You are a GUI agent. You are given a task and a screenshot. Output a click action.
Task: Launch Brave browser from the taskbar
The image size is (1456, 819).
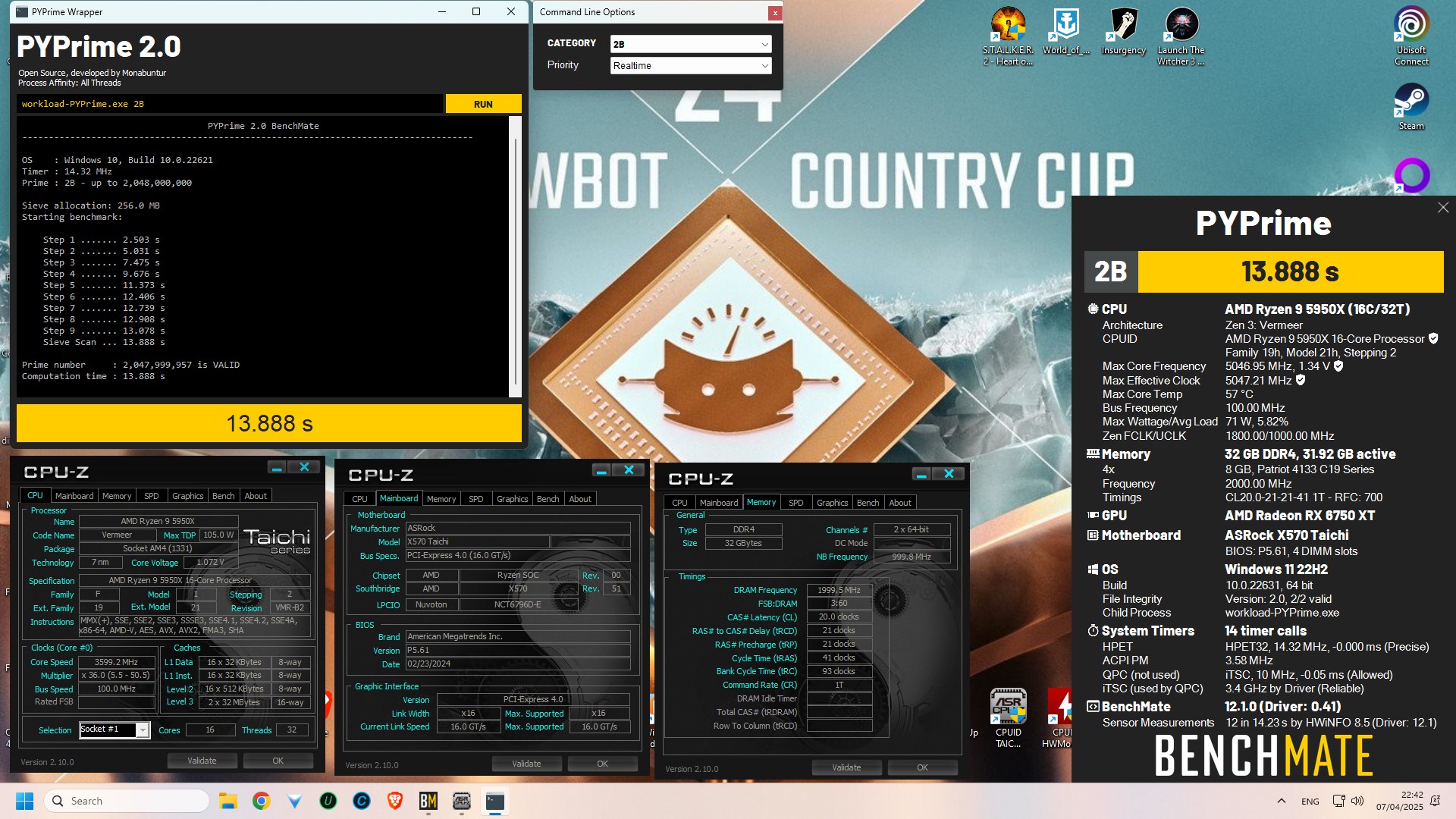[x=395, y=801]
